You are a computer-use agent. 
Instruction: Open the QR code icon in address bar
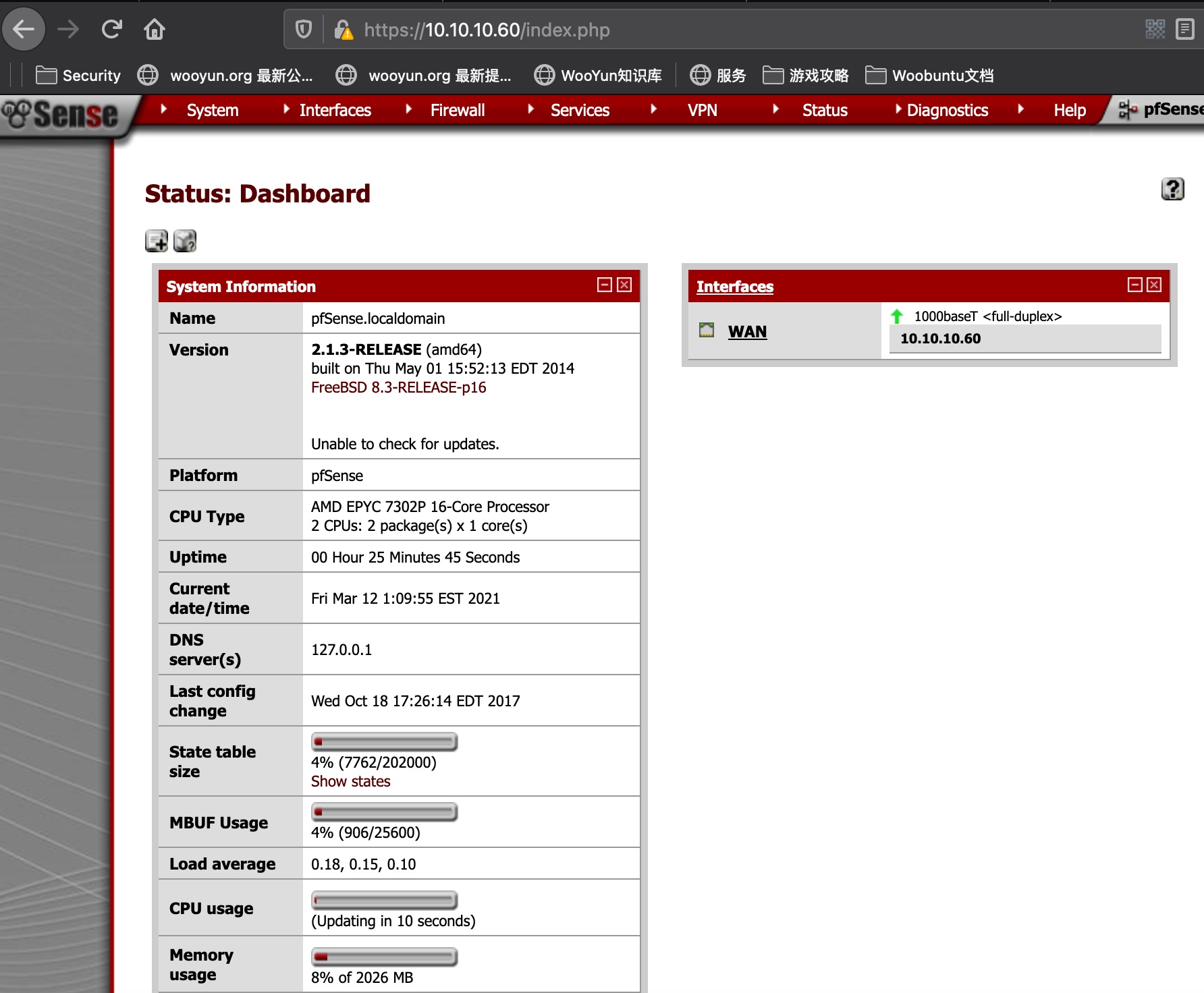pyautogui.click(x=1155, y=29)
